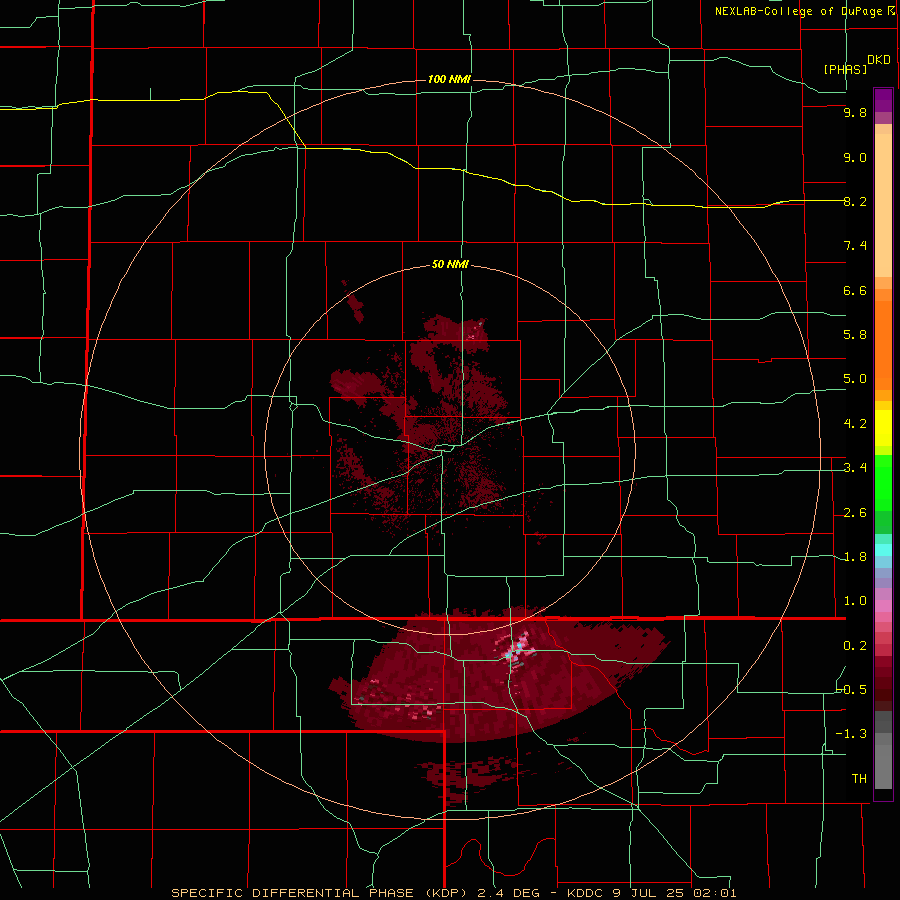This screenshot has width=900, height=900.
Task: Click the 2.6 legend value
Action: click(x=855, y=513)
